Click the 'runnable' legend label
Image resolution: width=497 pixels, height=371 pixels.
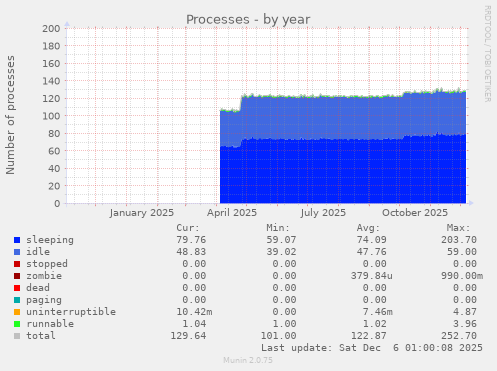click(50, 324)
